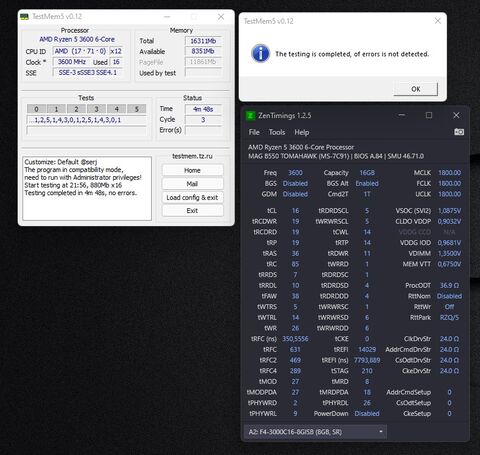480x455 pixels.
Task: Open the File menu in ZenTimings
Action: 254,132
